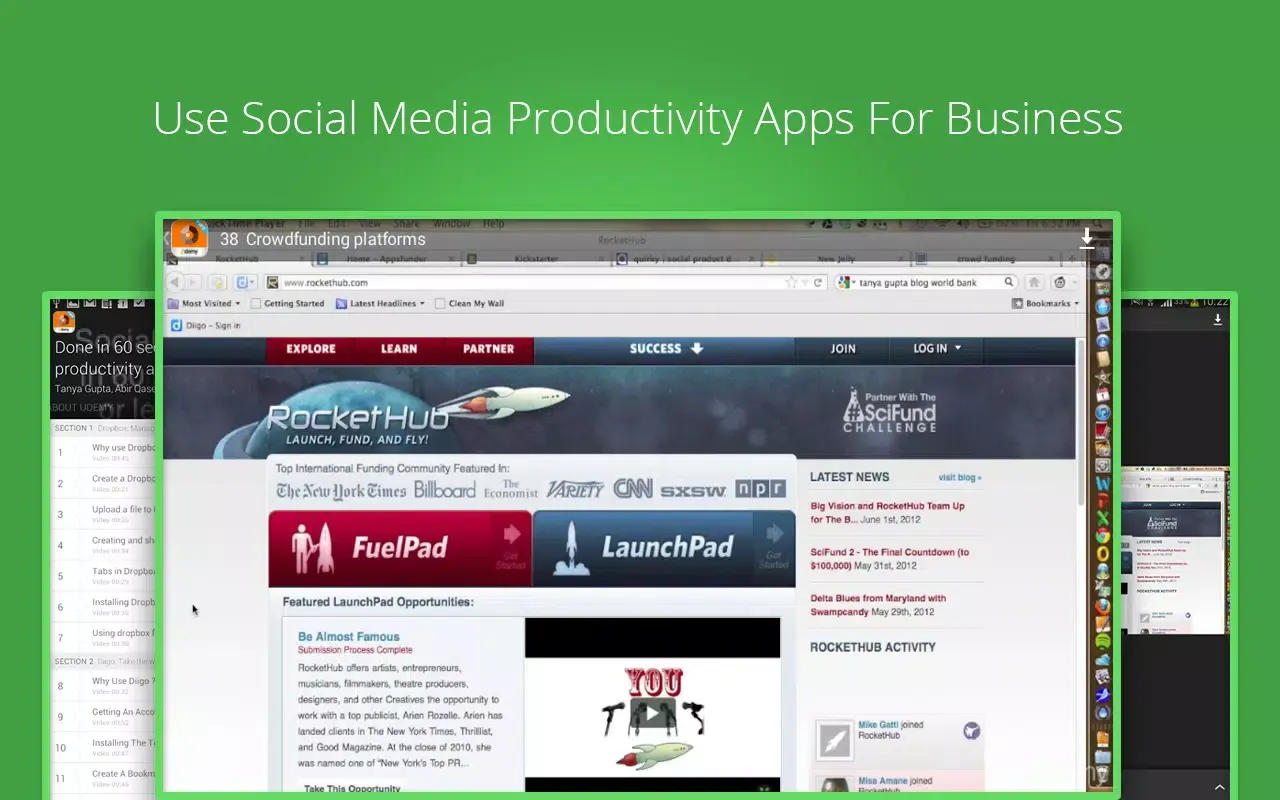Switch to the Kickstarter browser tab

[x=536, y=259]
